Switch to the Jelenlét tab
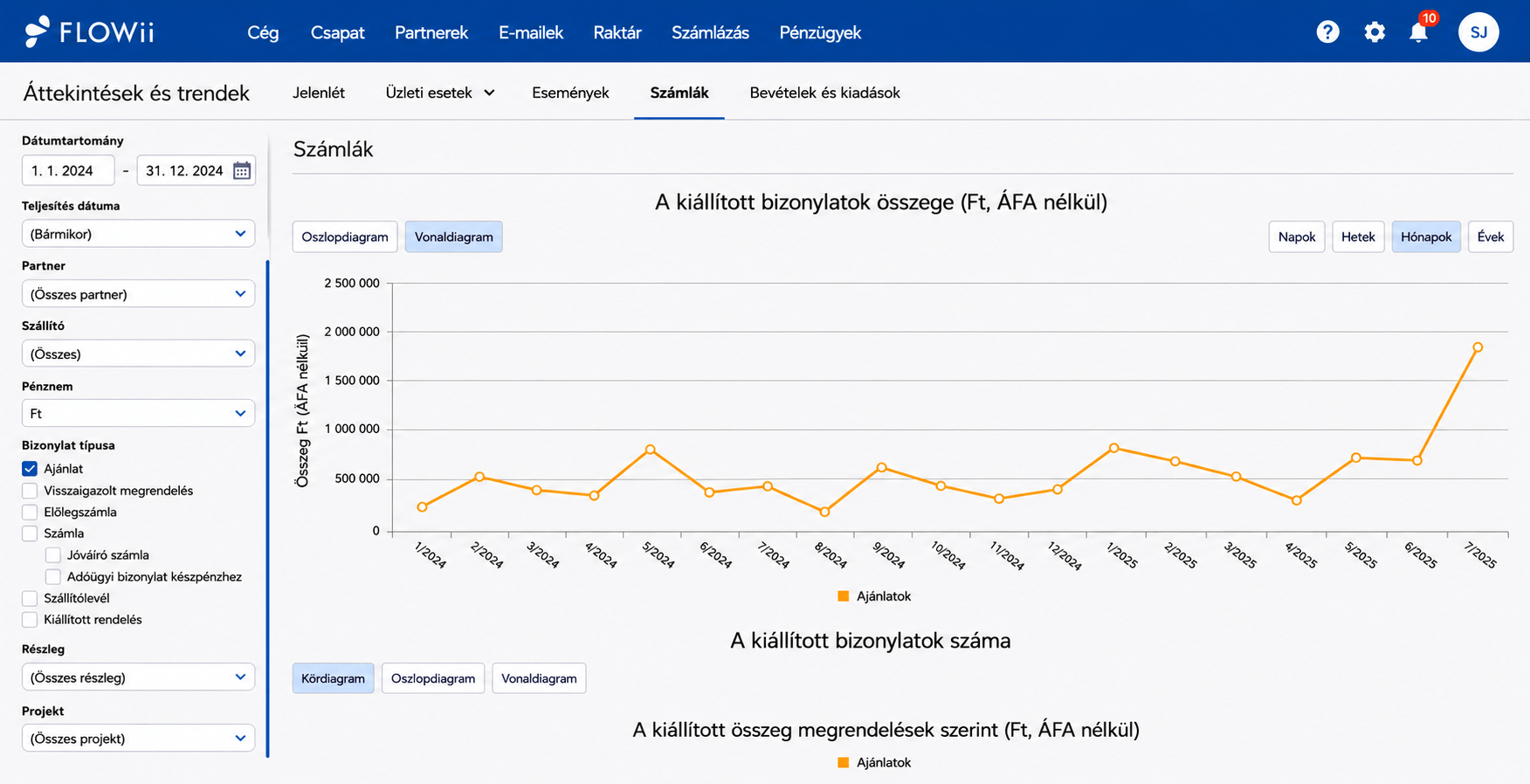This screenshot has height=784, width=1530. pos(319,93)
